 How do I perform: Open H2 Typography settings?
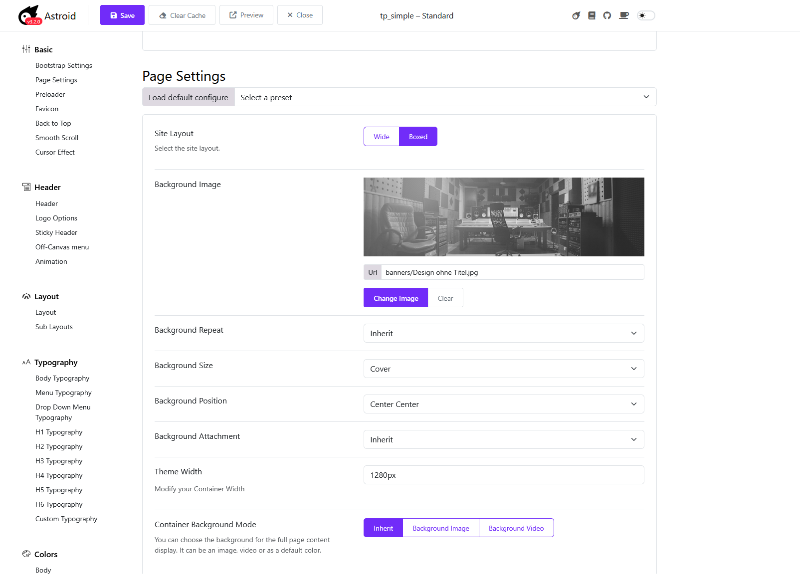point(59,446)
